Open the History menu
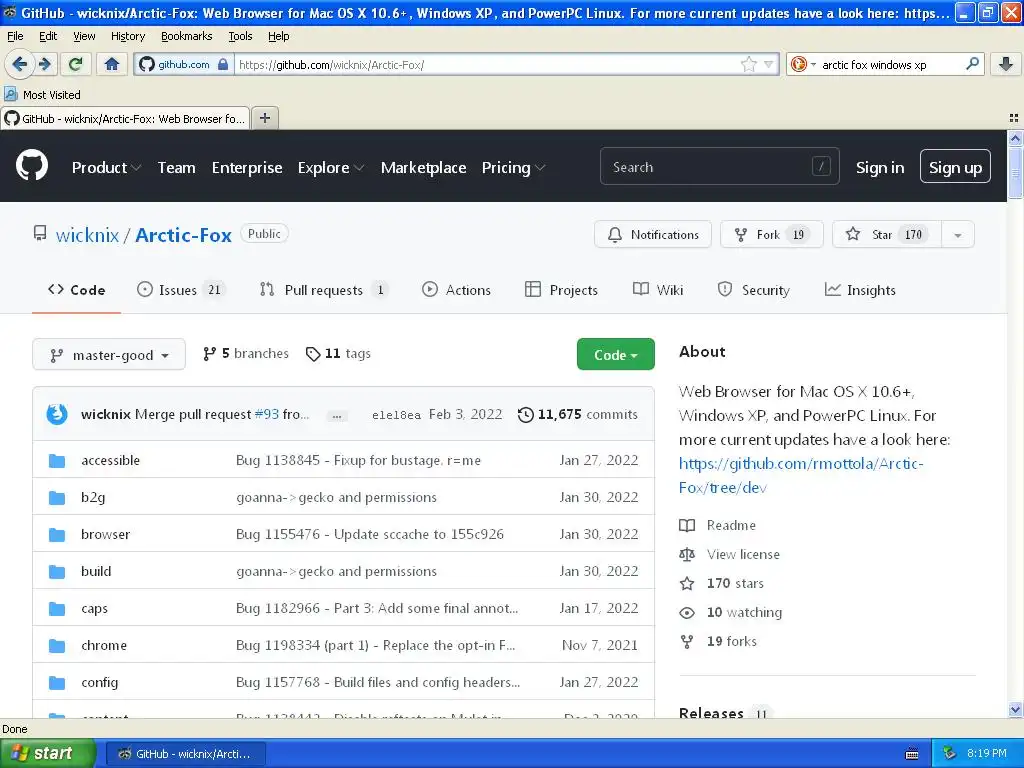 point(128,37)
